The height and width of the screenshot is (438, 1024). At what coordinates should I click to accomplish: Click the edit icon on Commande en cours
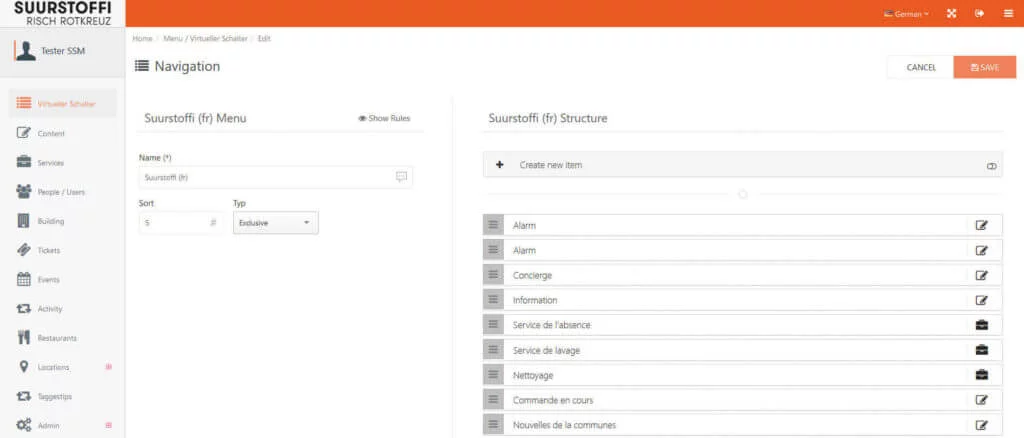point(981,400)
